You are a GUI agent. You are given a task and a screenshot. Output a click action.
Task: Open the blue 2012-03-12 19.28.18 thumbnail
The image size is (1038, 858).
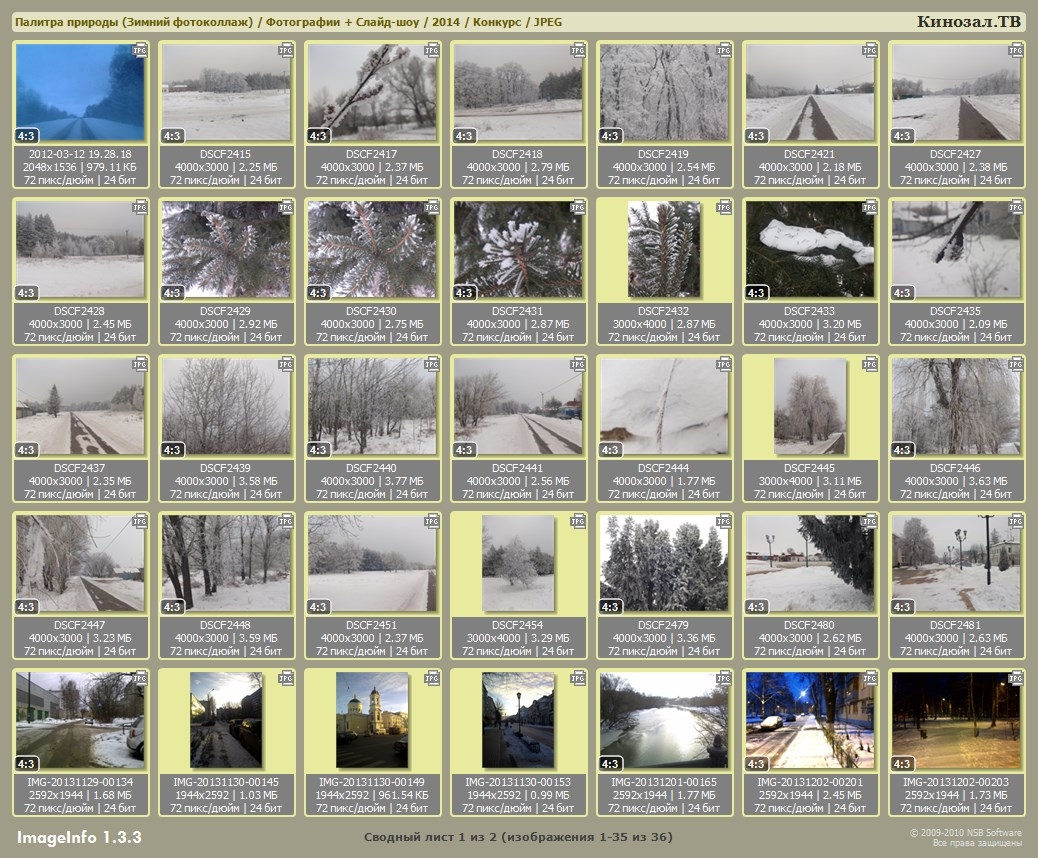(x=80, y=93)
